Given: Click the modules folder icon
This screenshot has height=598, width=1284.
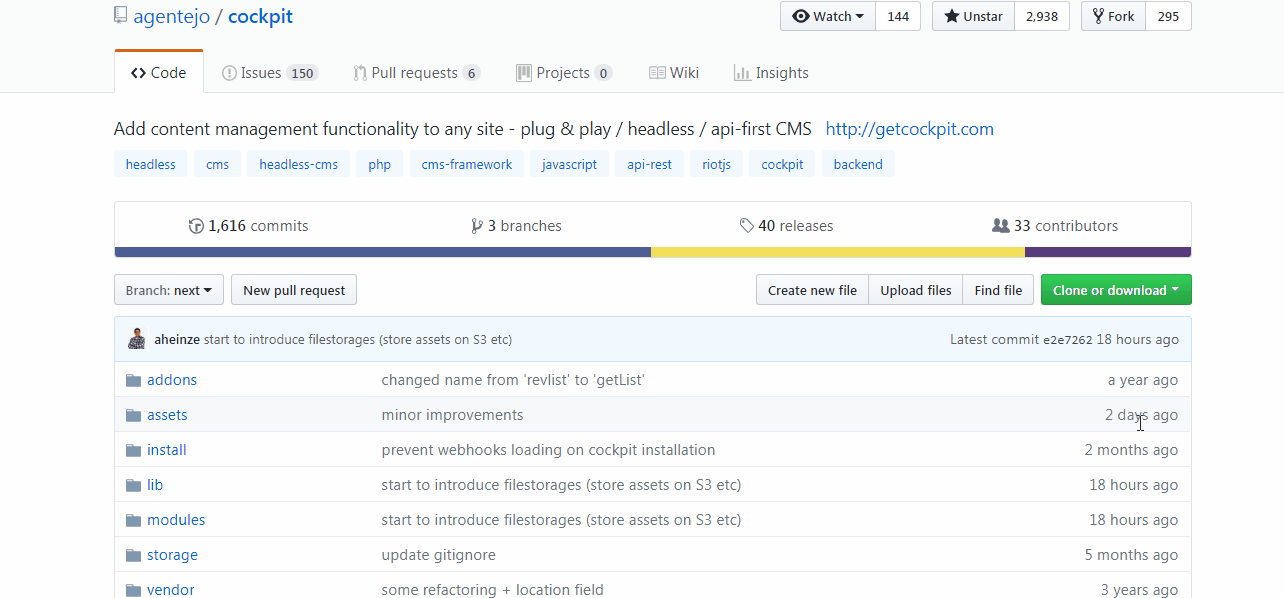Looking at the screenshot, I should [133, 520].
